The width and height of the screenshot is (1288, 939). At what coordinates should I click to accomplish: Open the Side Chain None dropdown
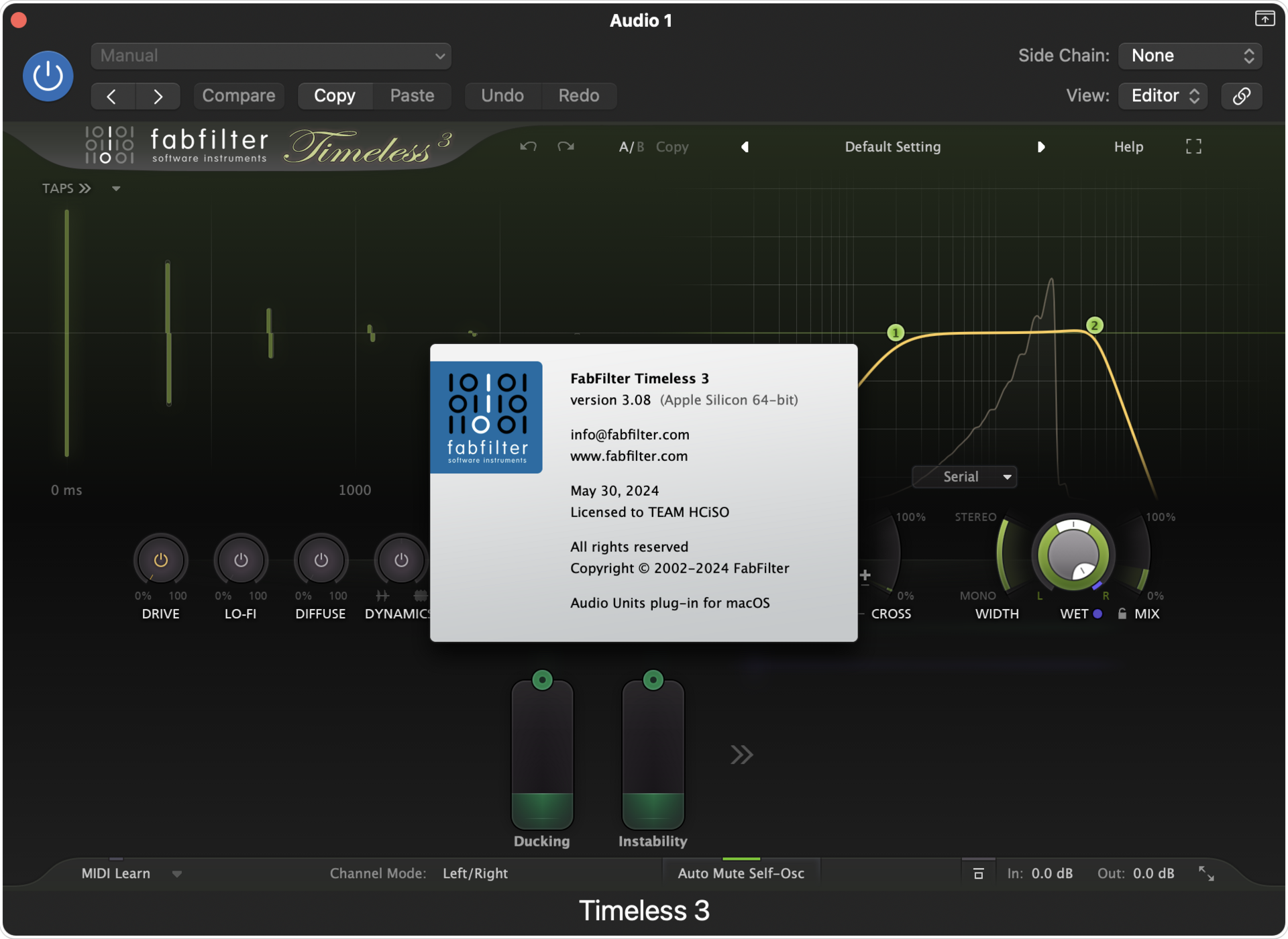pyautogui.click(x=1190, y=56)
